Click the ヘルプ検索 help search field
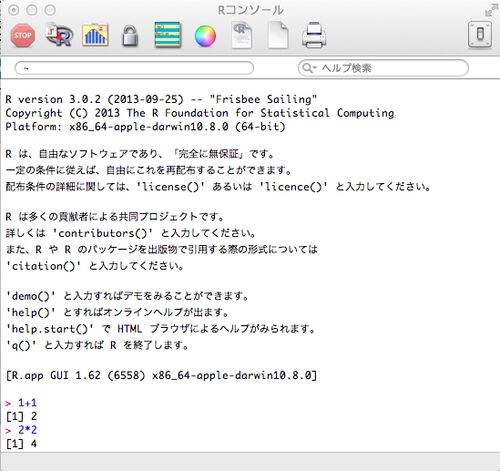This screenshot has height=471, width=500. pyautogui.click(x=383, y=68)
